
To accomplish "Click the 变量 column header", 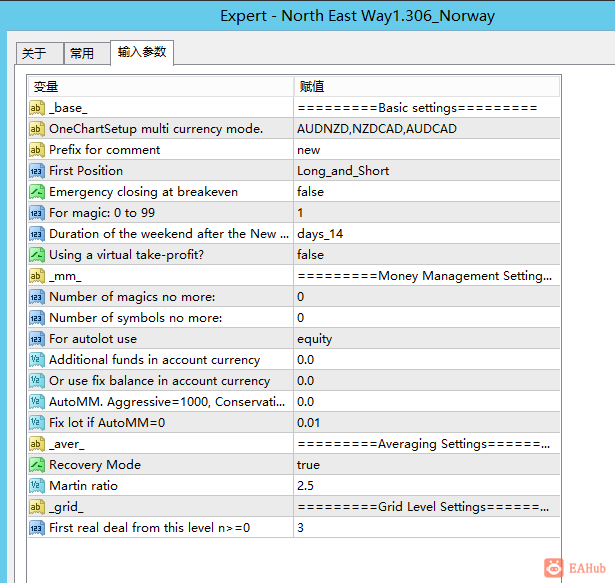I will pos(160,86).
